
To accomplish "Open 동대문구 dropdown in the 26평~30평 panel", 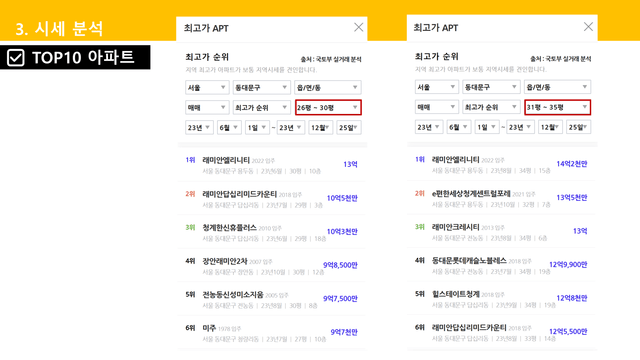I will (261, 87).
